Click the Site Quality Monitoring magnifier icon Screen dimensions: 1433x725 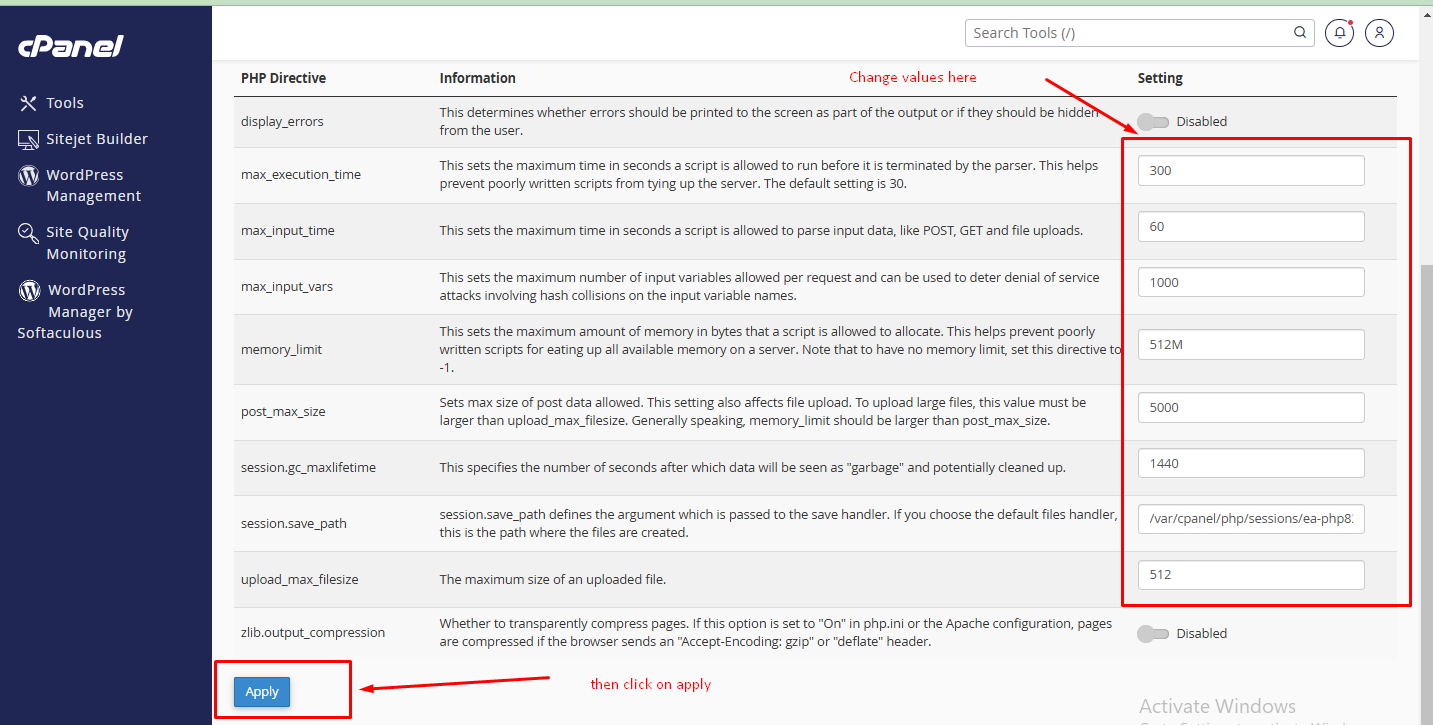coord(29,233)
